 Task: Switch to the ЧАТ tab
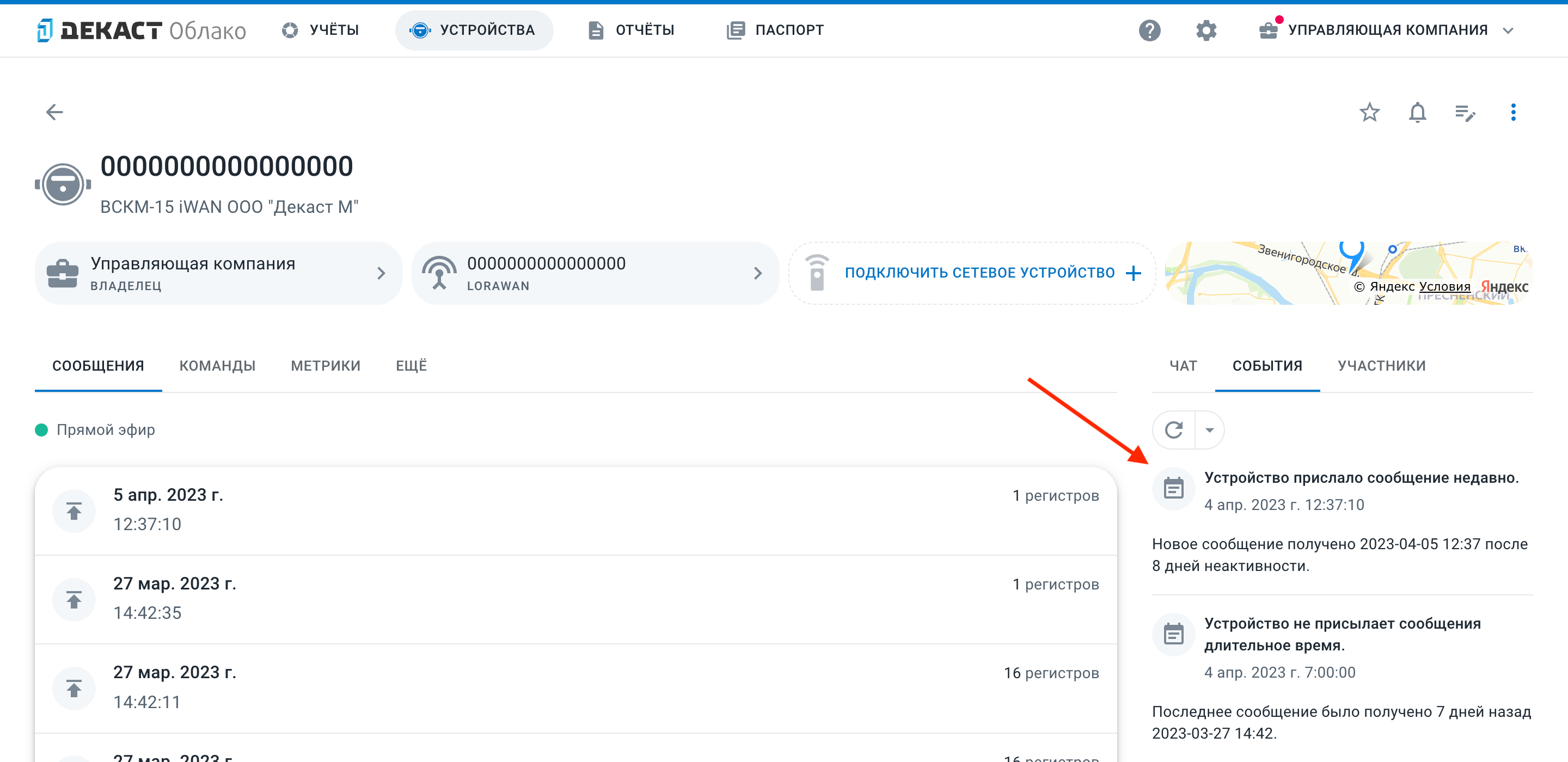pos(1183,366)
